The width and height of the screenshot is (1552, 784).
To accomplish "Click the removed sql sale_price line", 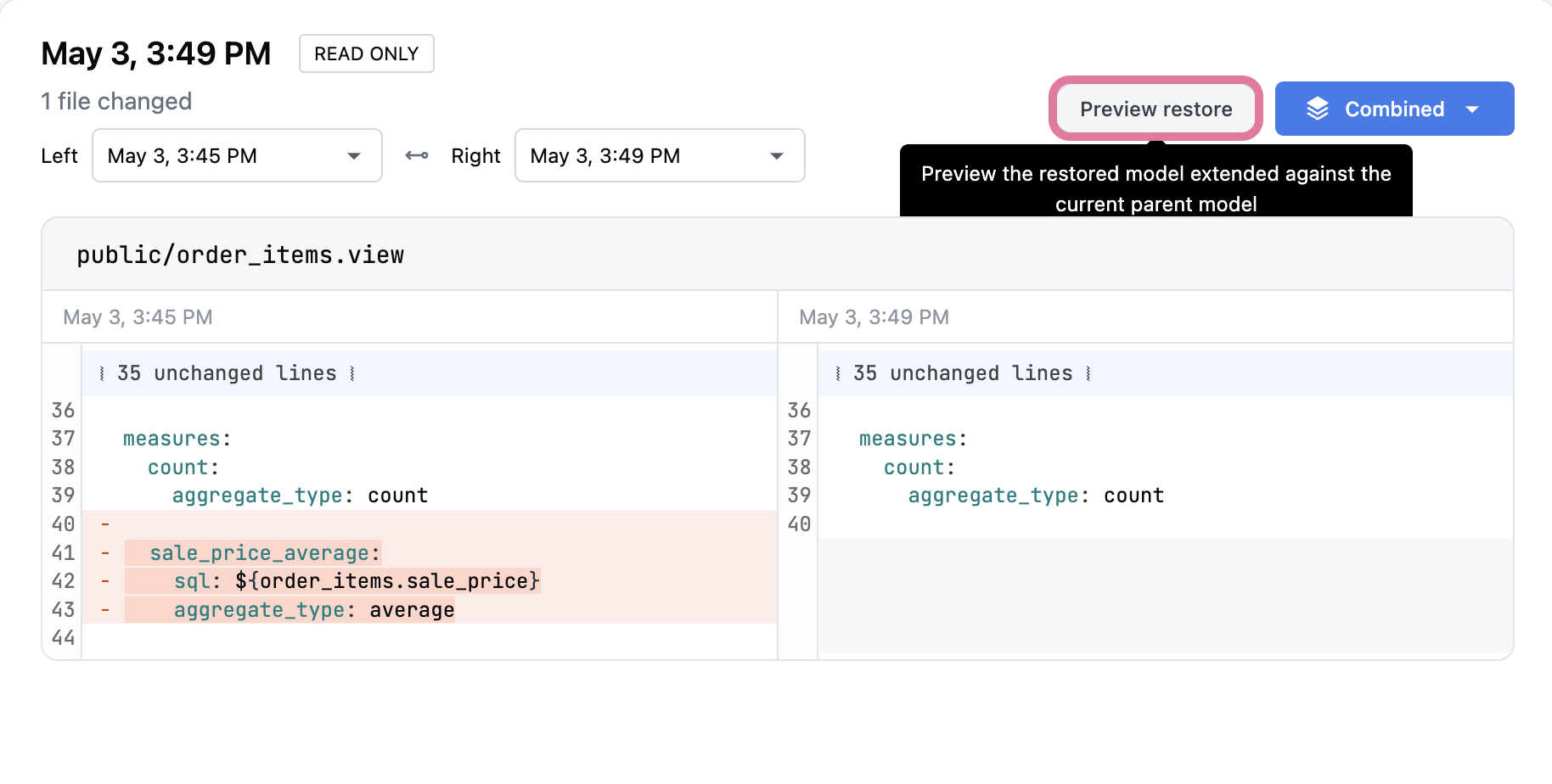I will click(x=356, y=581).
